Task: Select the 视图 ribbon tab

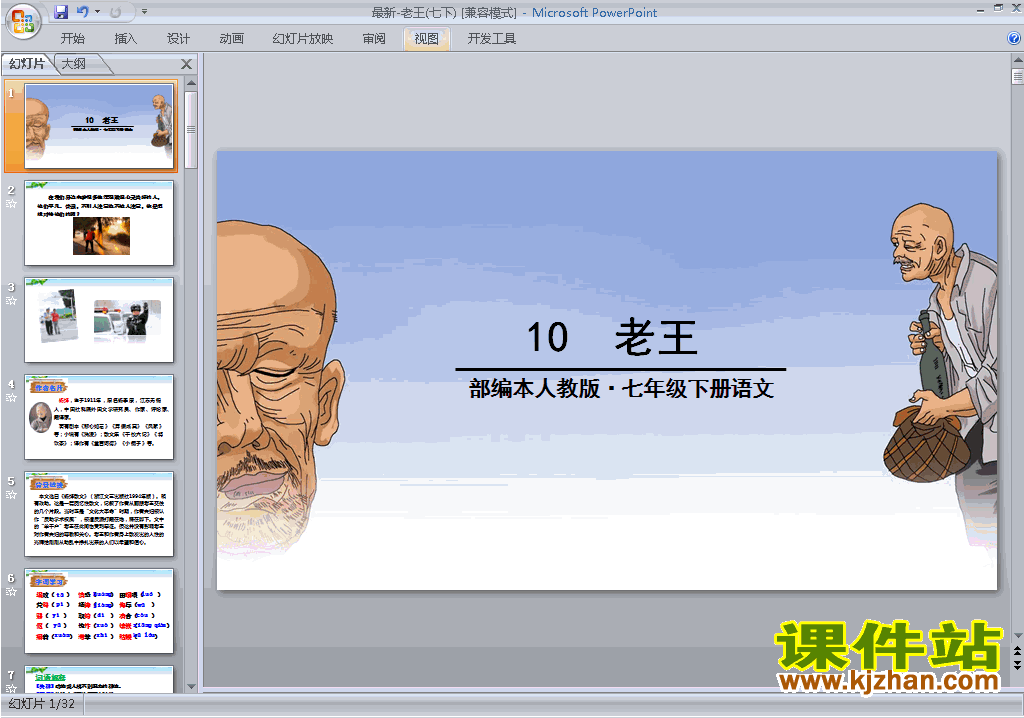Action: (426, 39)
